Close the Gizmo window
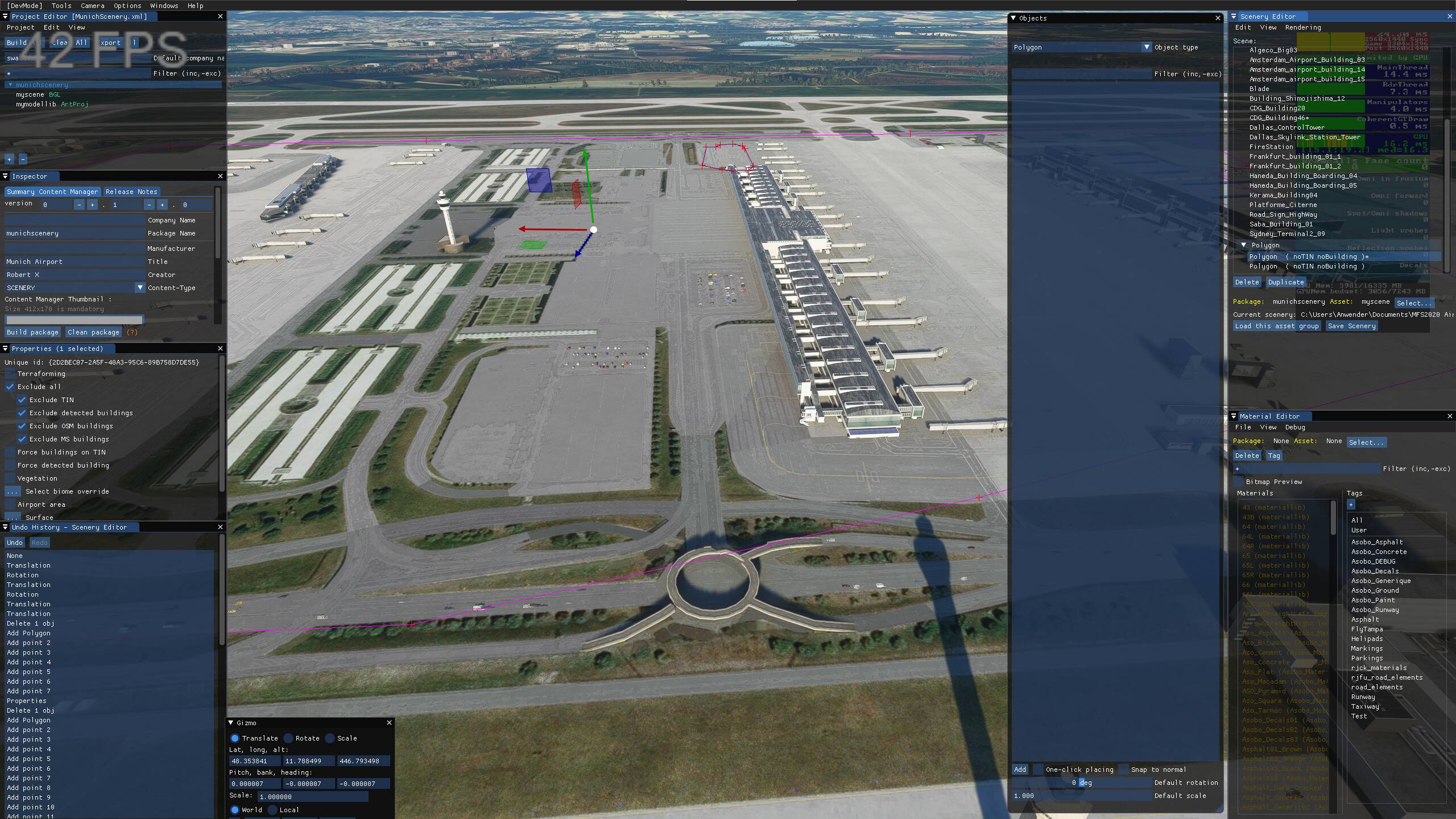This screenshot has width=1456, height=819. point(389,723)
